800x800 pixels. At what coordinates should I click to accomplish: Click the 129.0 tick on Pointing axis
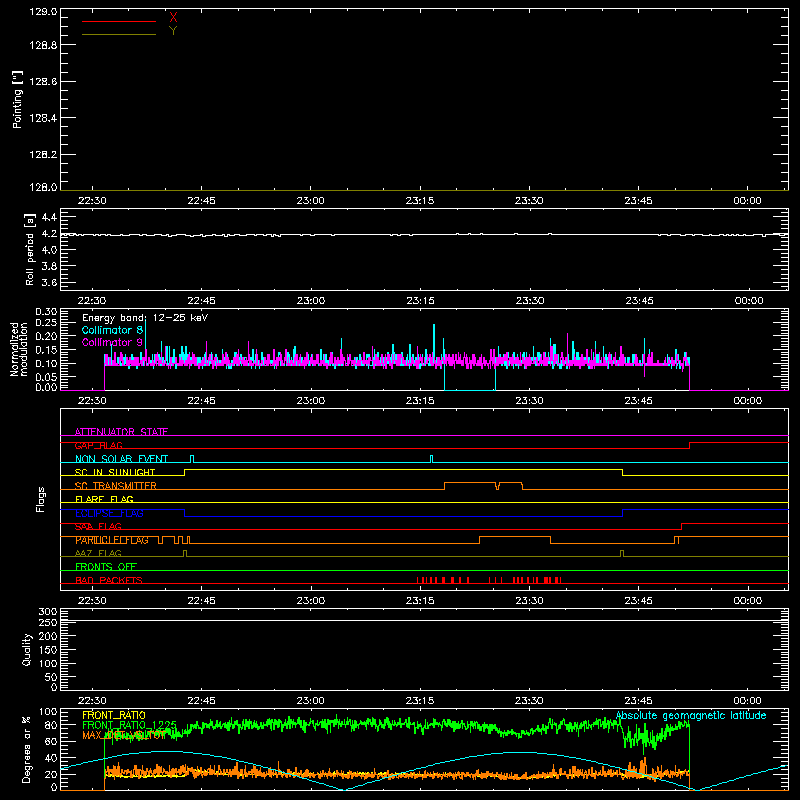pyautogui.click(x=43, y=12)
